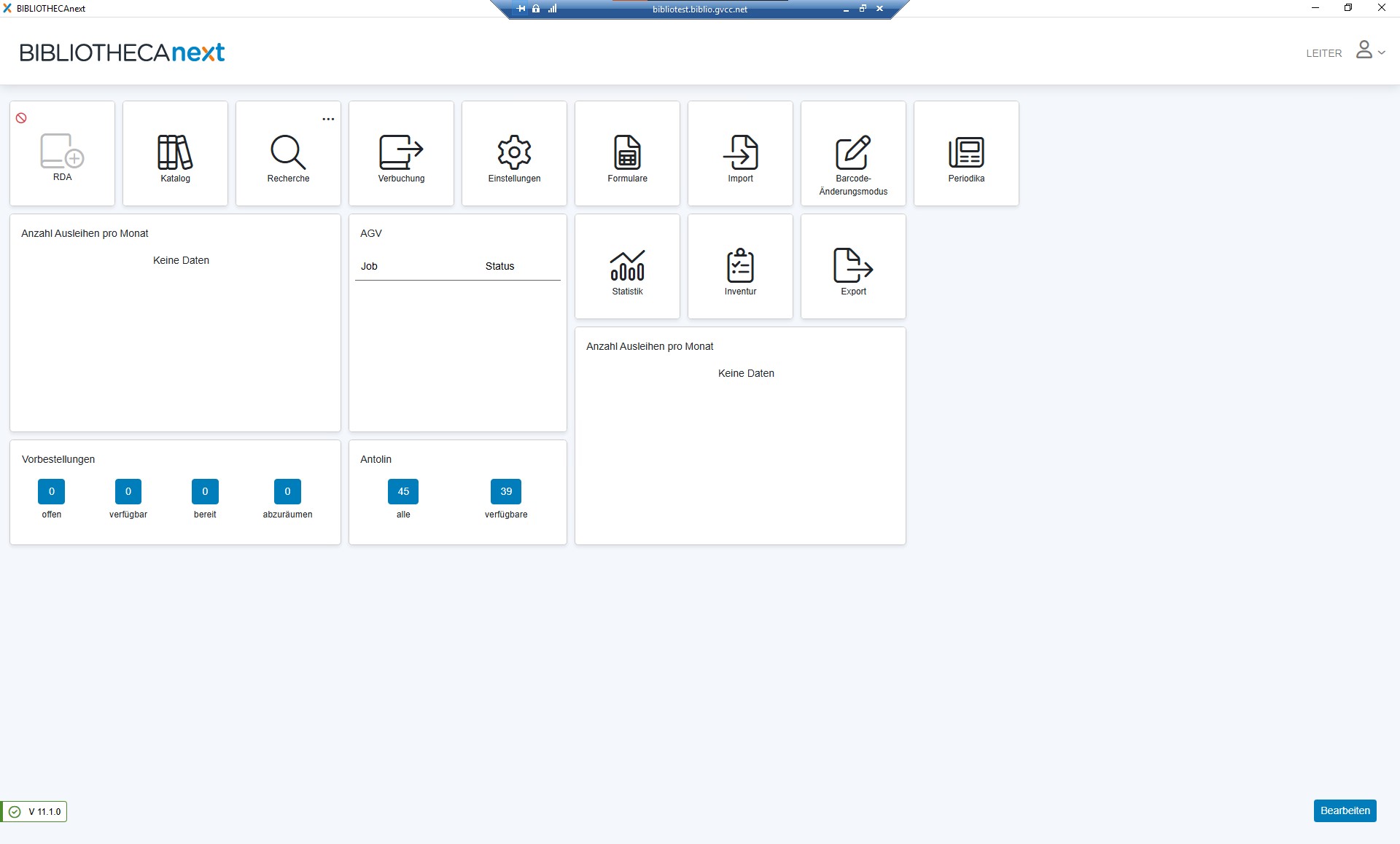Open the Barcode-Änderungsmodus tile
The image size is (1400, 844).
pos(853,153)
